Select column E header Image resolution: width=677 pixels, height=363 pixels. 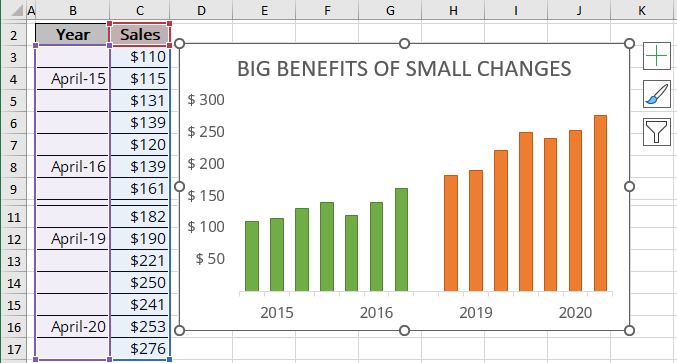pos(264,10)
